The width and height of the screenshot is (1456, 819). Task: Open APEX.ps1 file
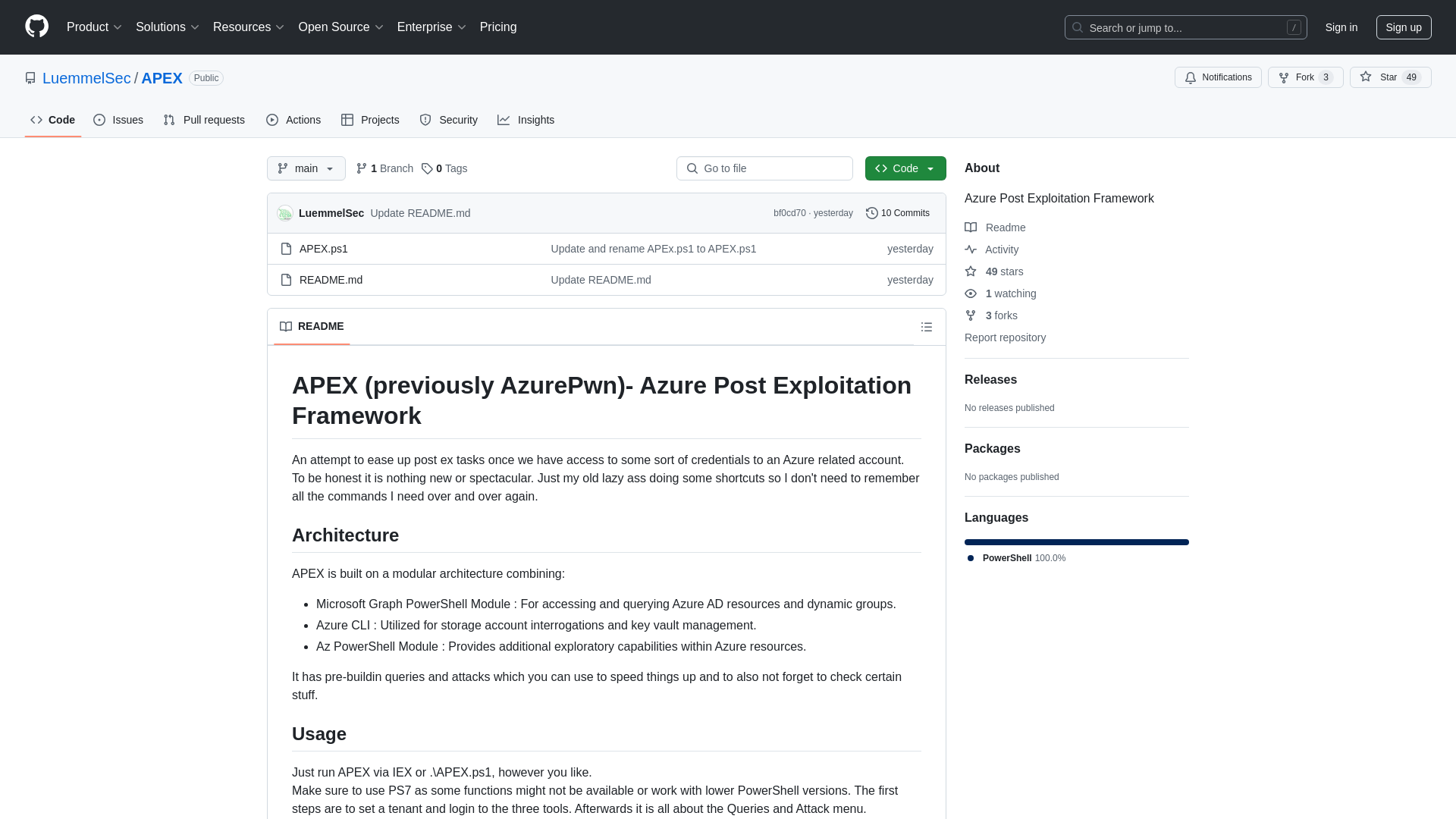click(x=324, y=248)
